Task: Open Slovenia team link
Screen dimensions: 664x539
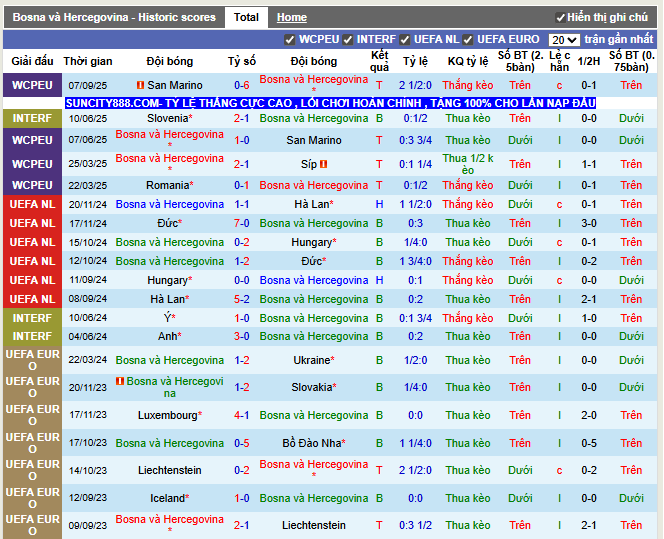Action: click(x=167, y=118)
